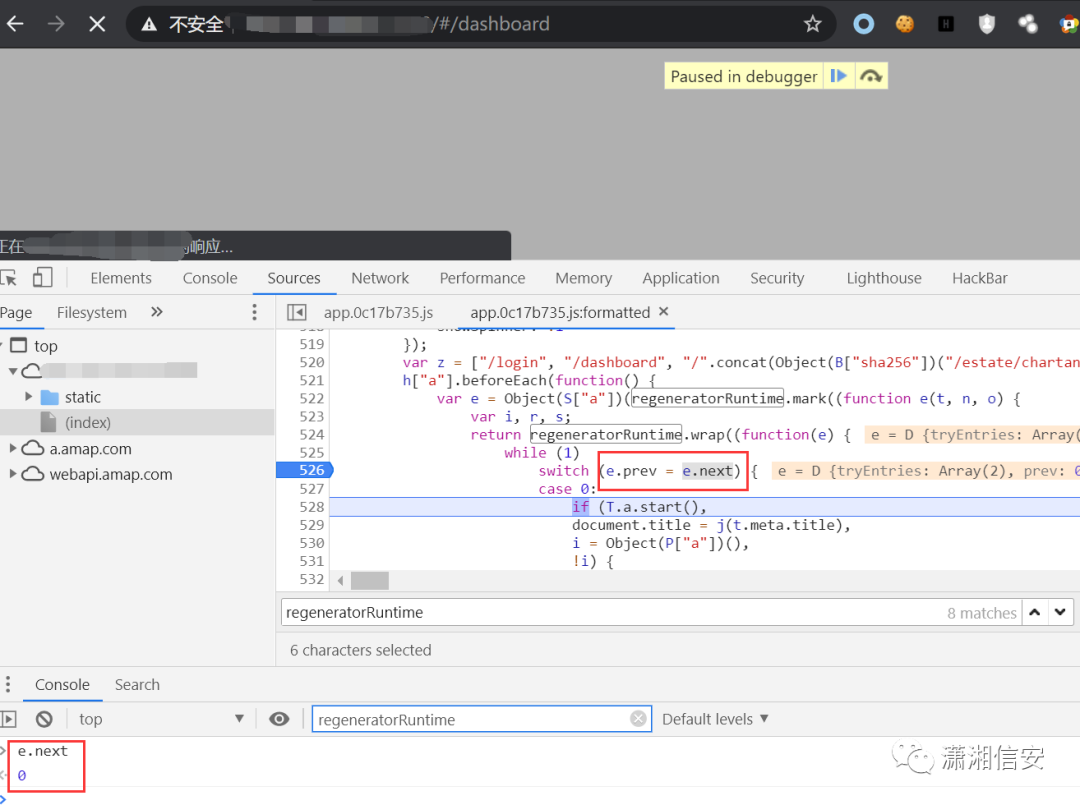
Task: Click the code editor horizontal scrollbar thumb
Action: [x=370, y=581]
